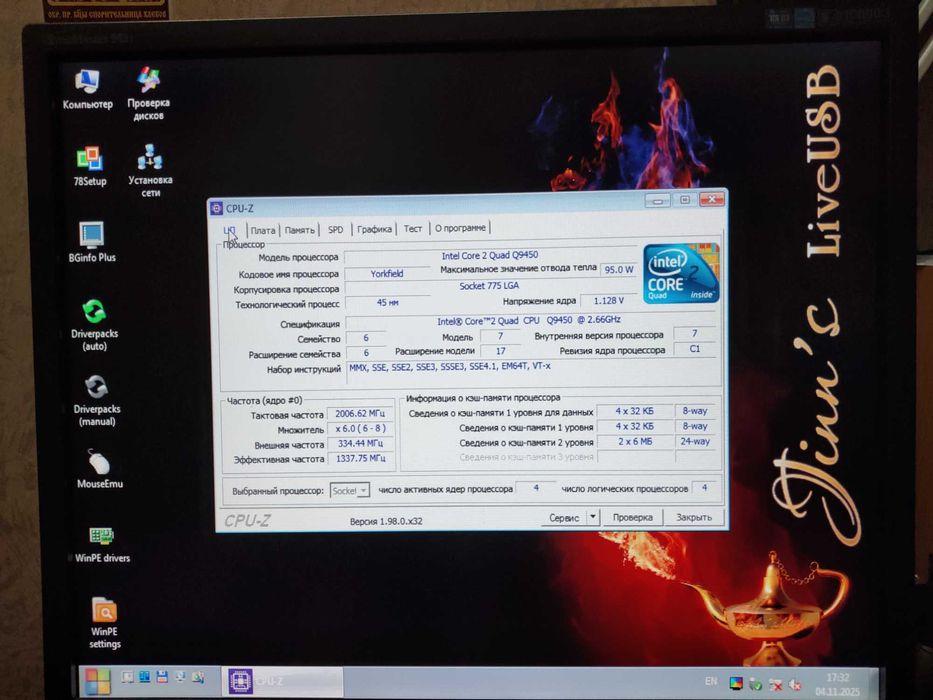This screenshot has width=933, height=700.
Task: Select the Driverpacks (manual) icon
Action: [x=96, y=401]
